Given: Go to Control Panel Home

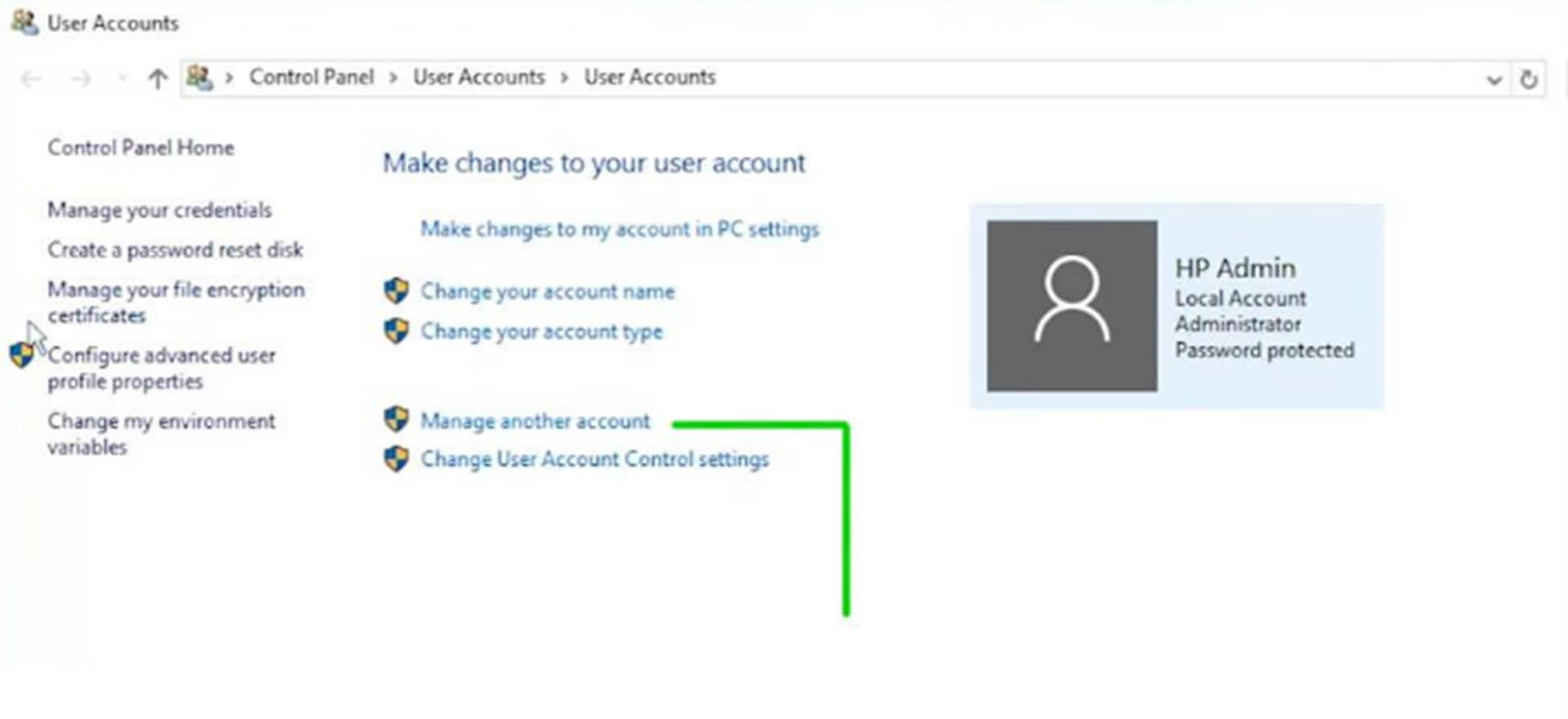Looking at the screenshot, I should coord(141,148).
